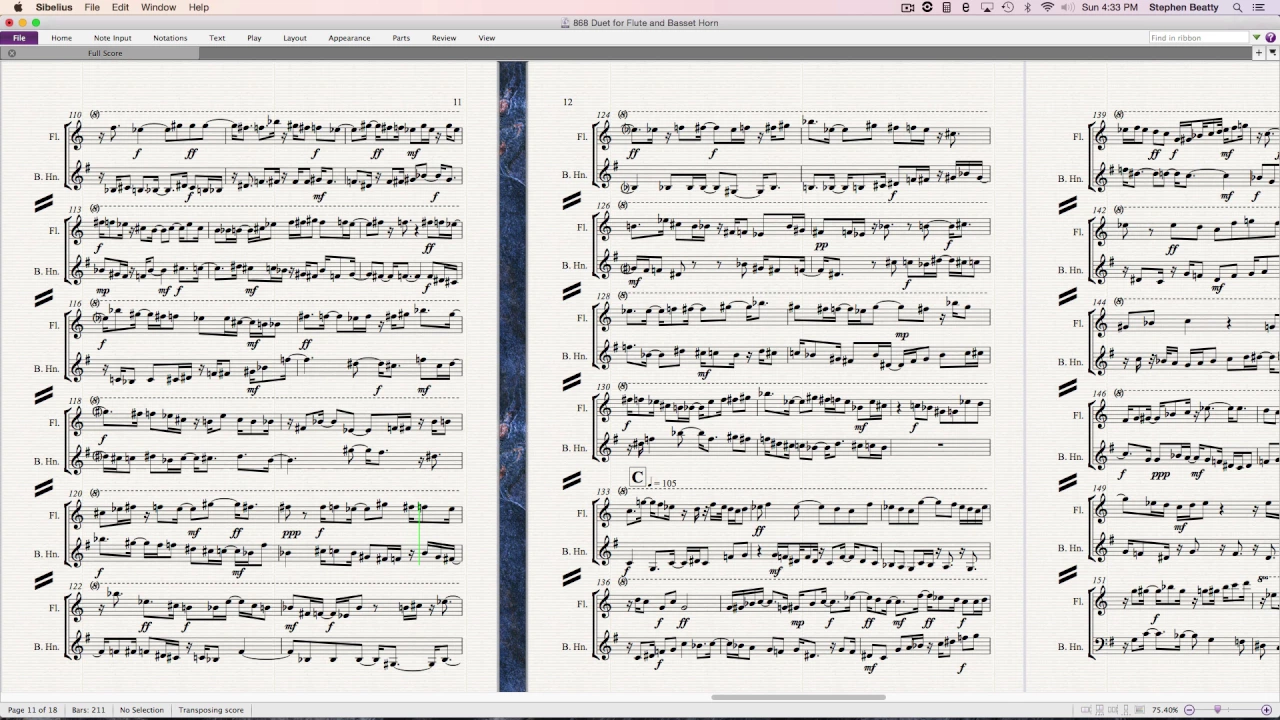Click page number 11 on score

pyautogui.click(x=457, y=102)
